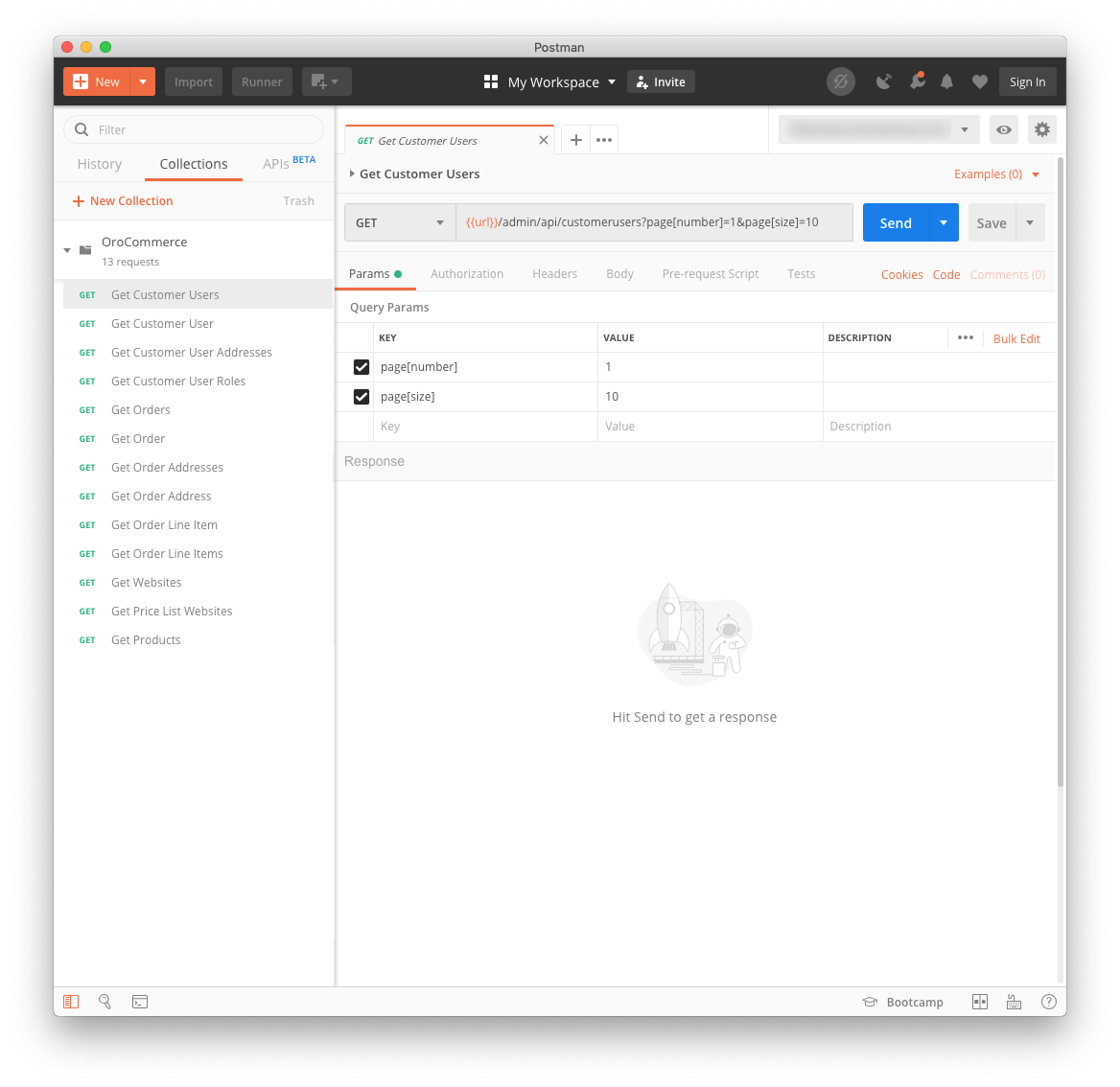1120x1087 pixels.
Task: Uncheck the page[size] parameter
Action: click(362, 397)
